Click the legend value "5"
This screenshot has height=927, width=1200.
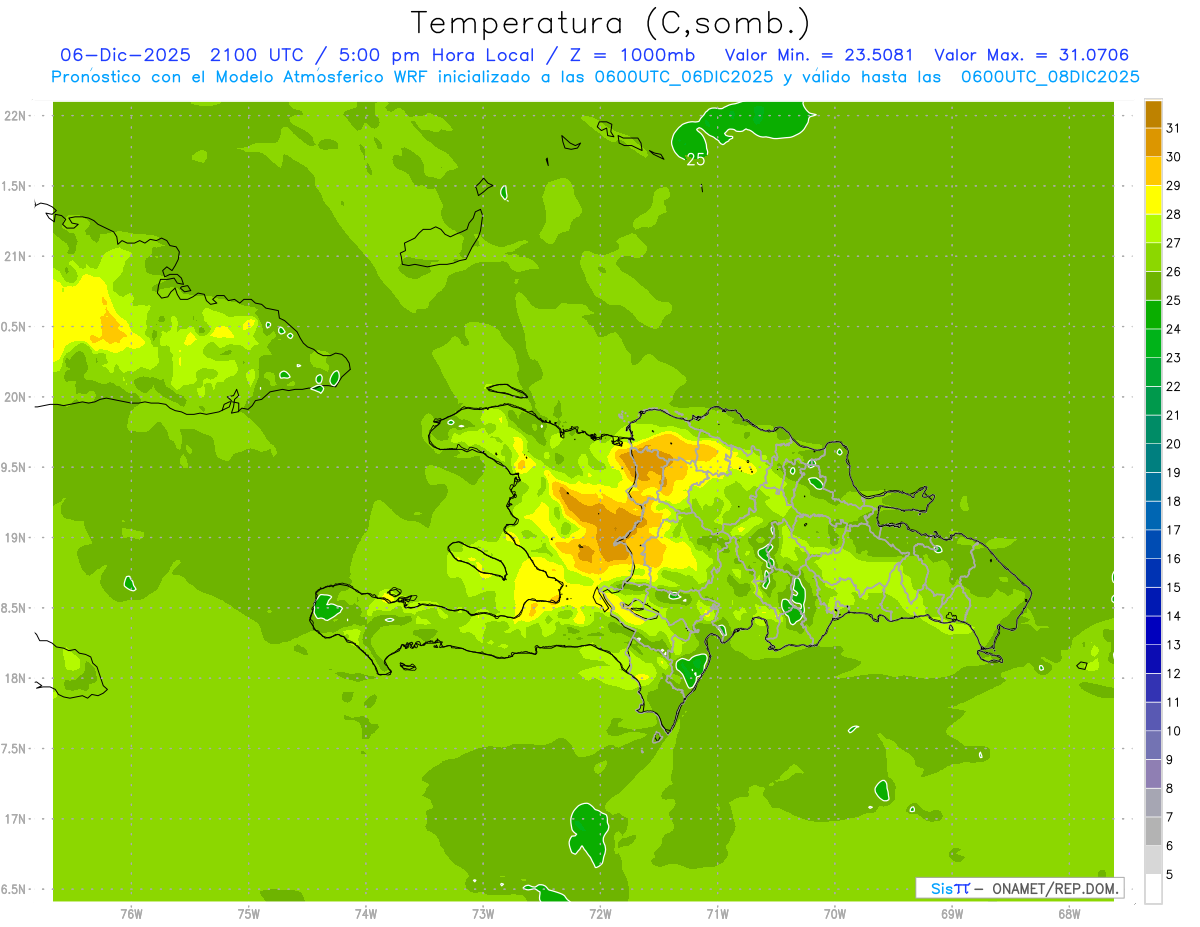coord(1170,875)
